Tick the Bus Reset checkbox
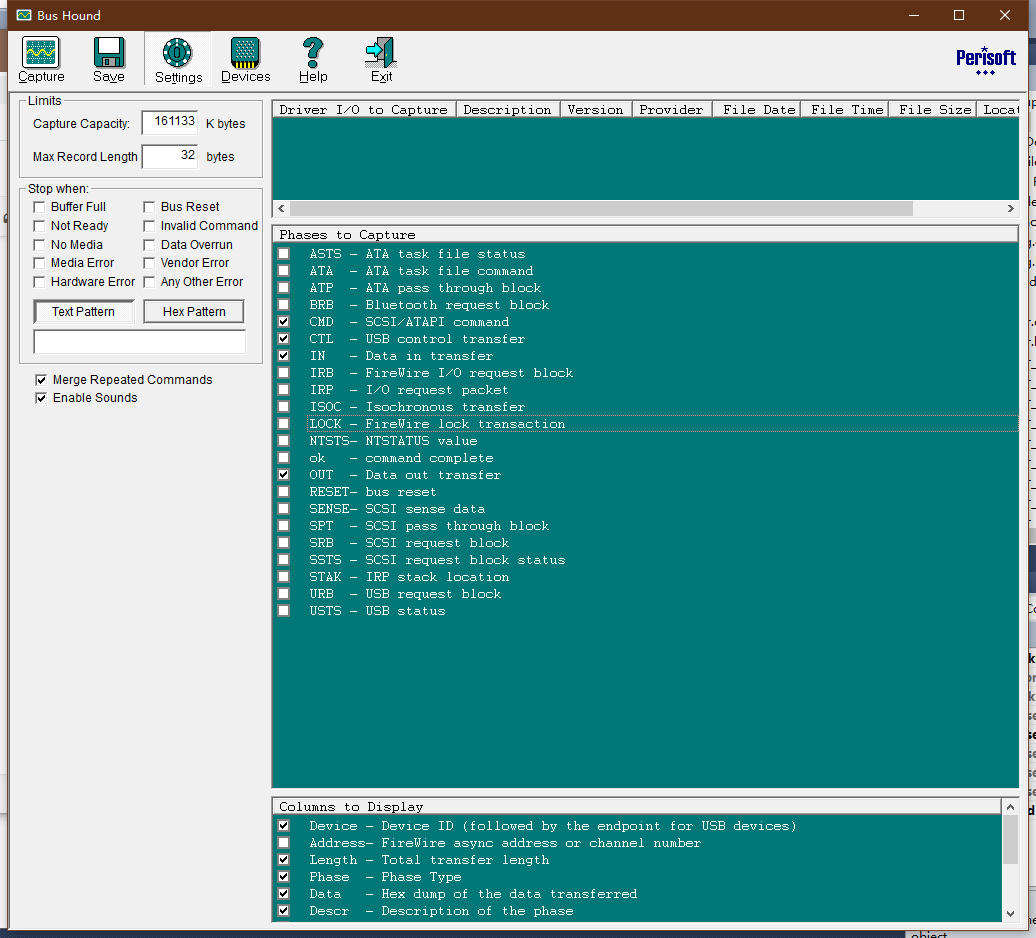The width and height of the screenshot is (1036, 938). (x=149, y=207)
